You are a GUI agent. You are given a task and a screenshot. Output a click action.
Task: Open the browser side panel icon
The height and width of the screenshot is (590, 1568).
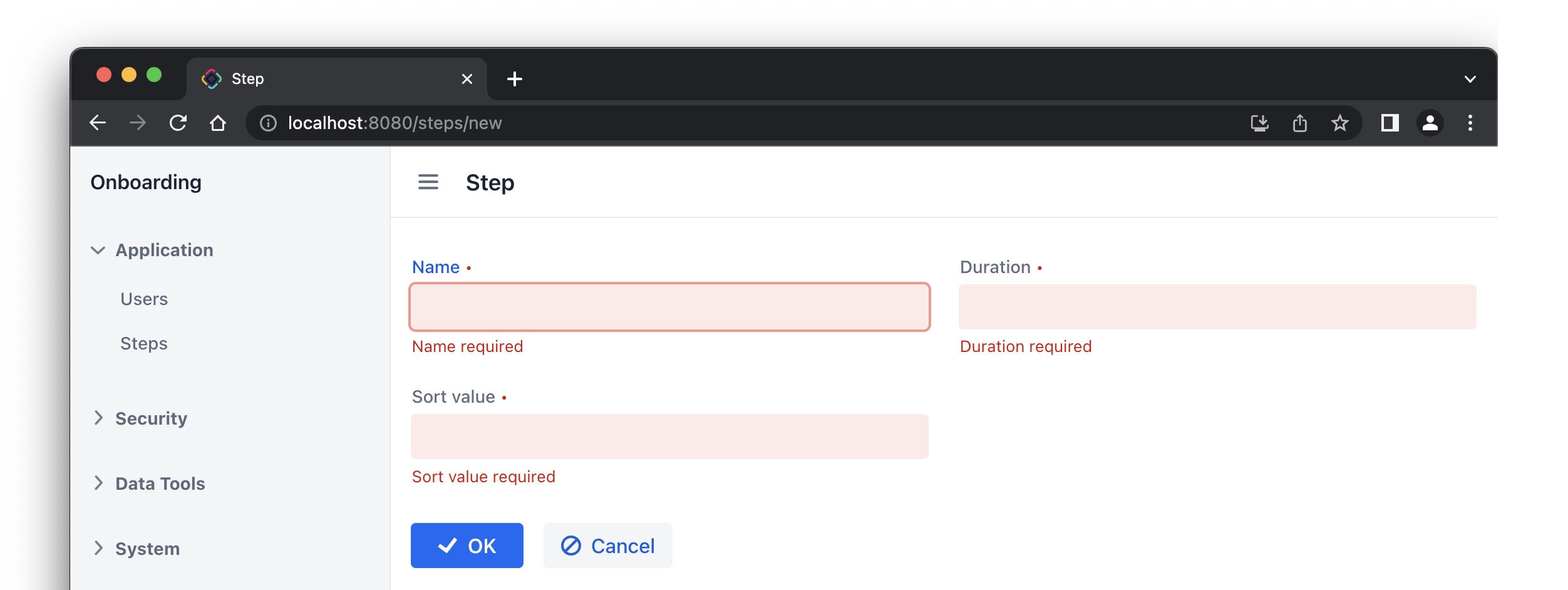pyautogui.click(x=1390, y=123)
